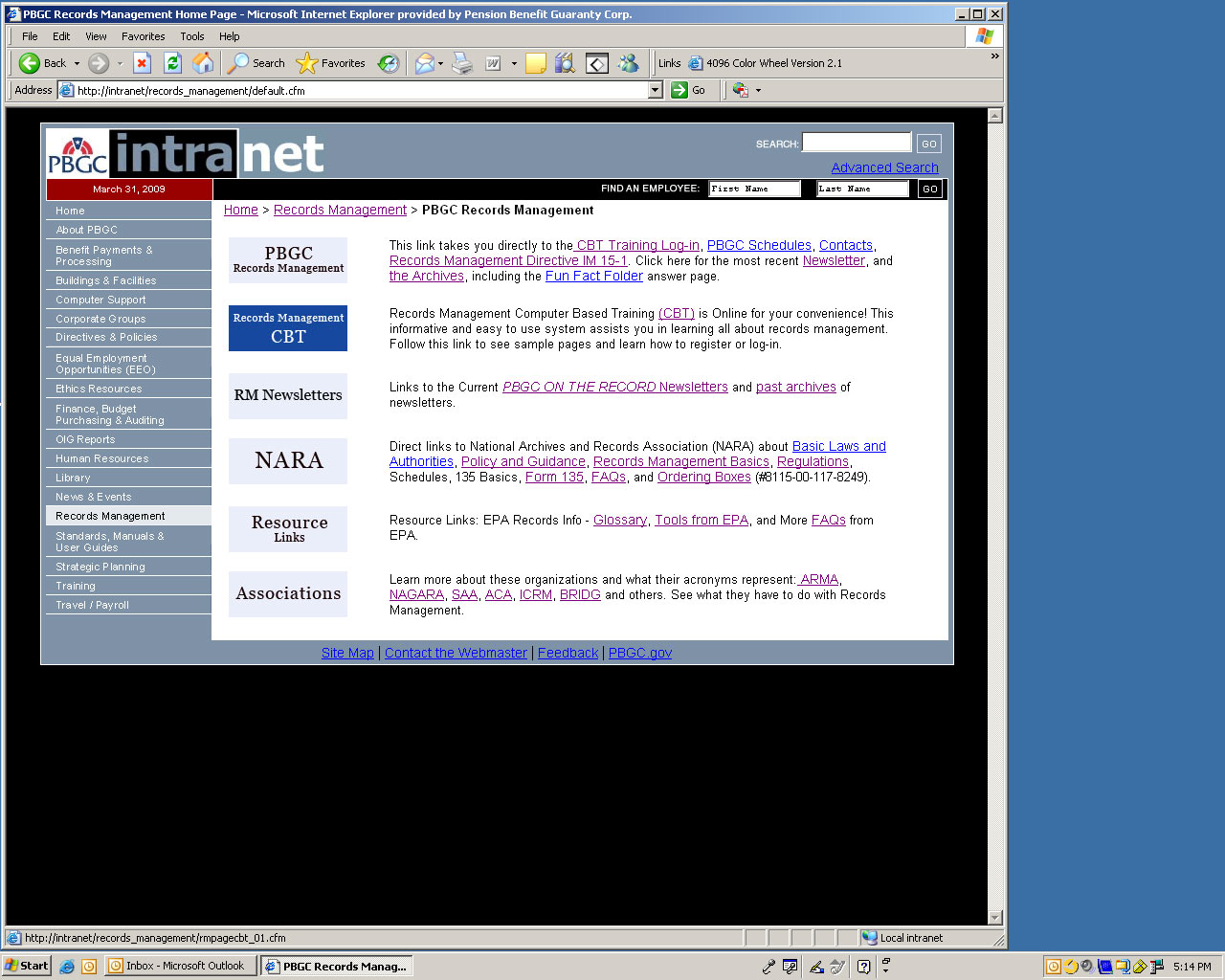Click the Search field GO button
Image resolution: width=1225 pixels, height=980 pixels.
coord(928,145)
